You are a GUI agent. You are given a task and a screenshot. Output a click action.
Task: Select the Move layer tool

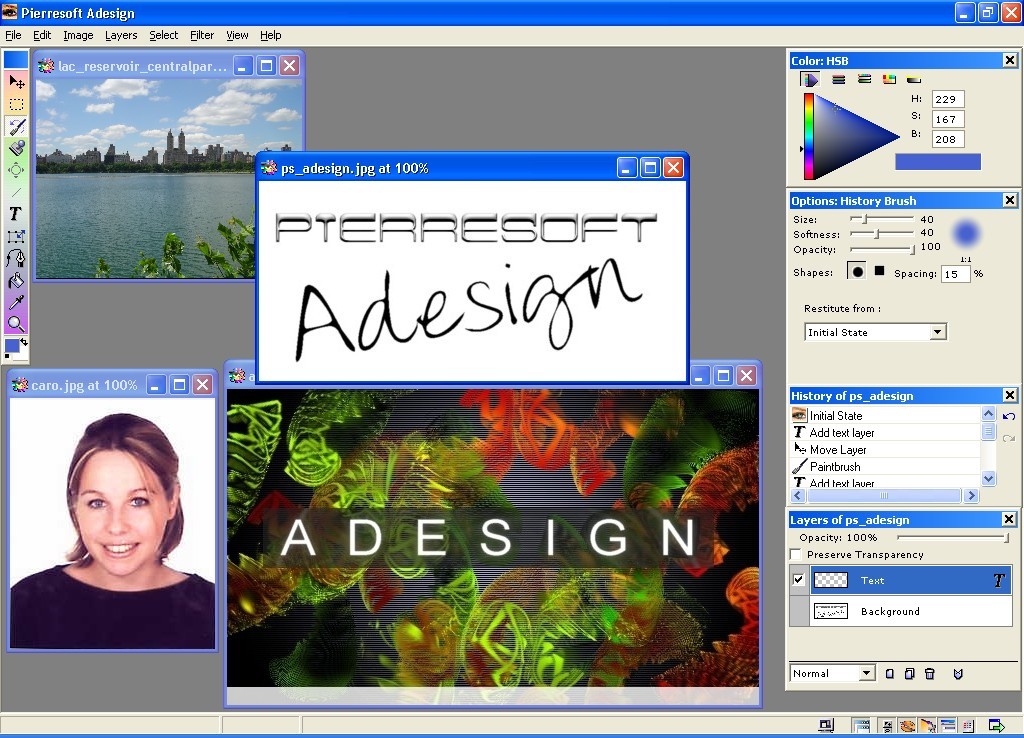pyautogui.click(x=16, y=82)
